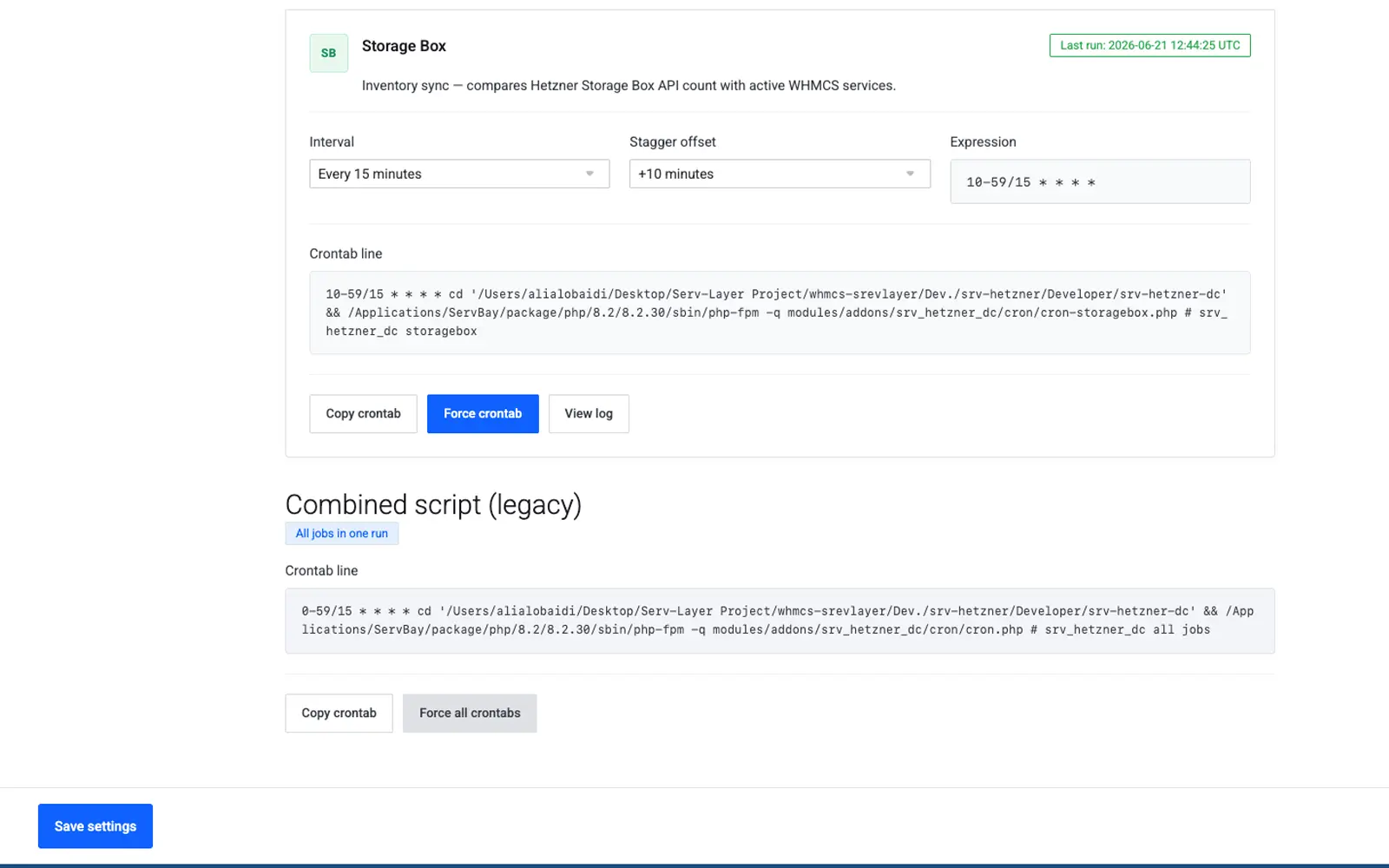Click the Stagger offset field label
This screenshot has width=1389, height=868.
pyautogui.click(x=673, y=141)
